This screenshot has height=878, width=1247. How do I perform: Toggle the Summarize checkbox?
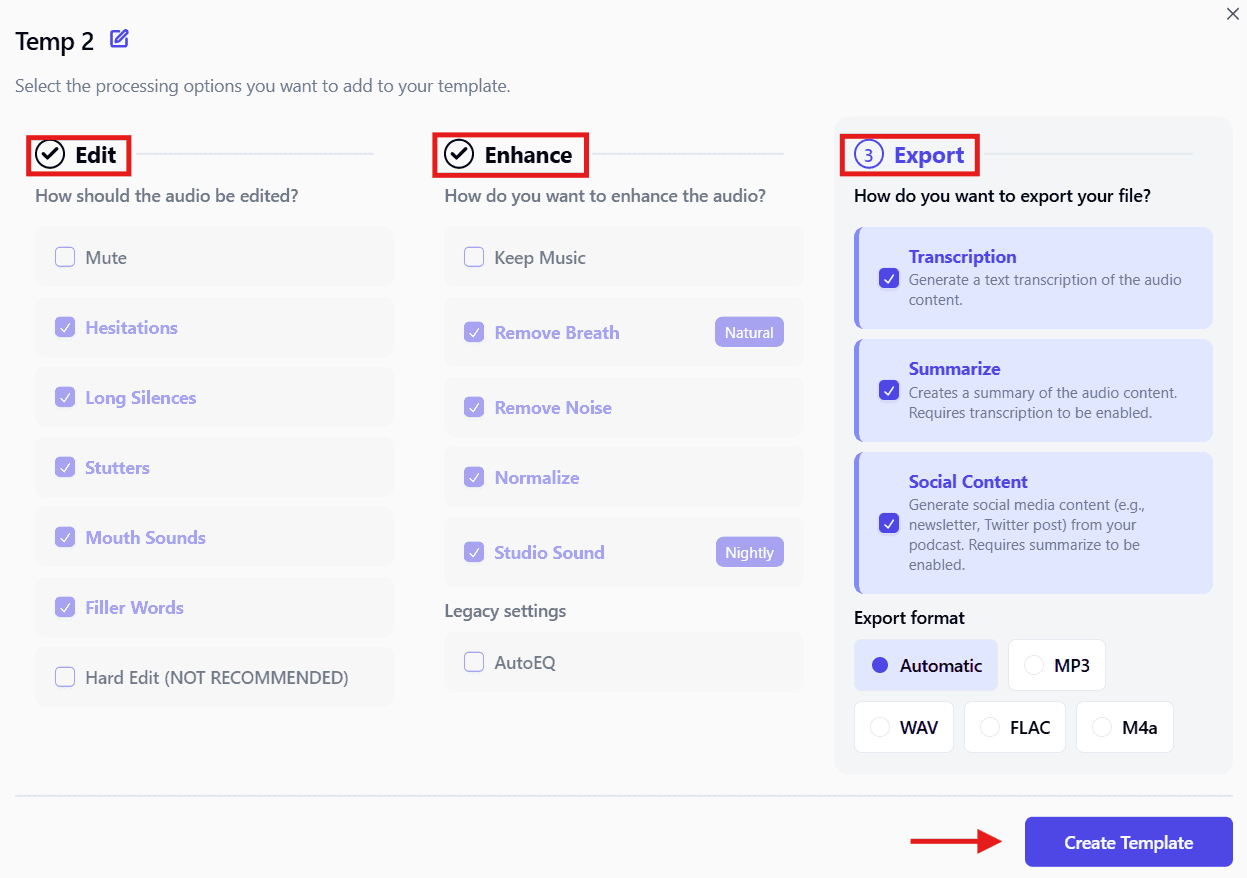pyautogui.click(x=889, y=390)
